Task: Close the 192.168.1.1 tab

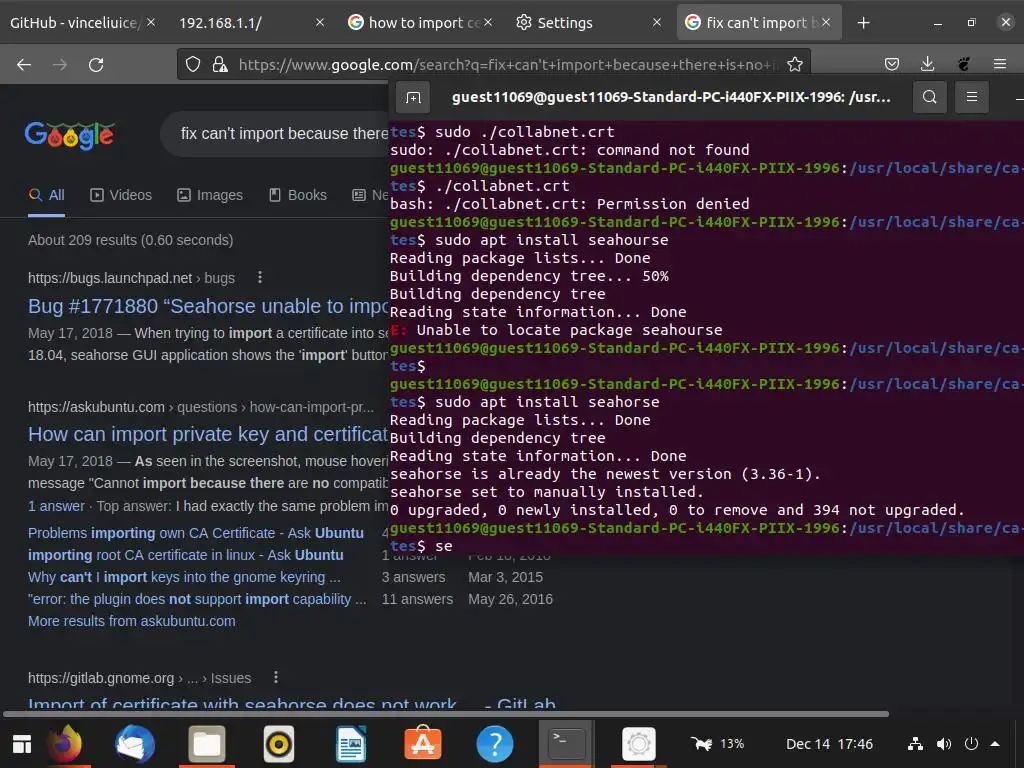Action: click(x=319, y=23)
